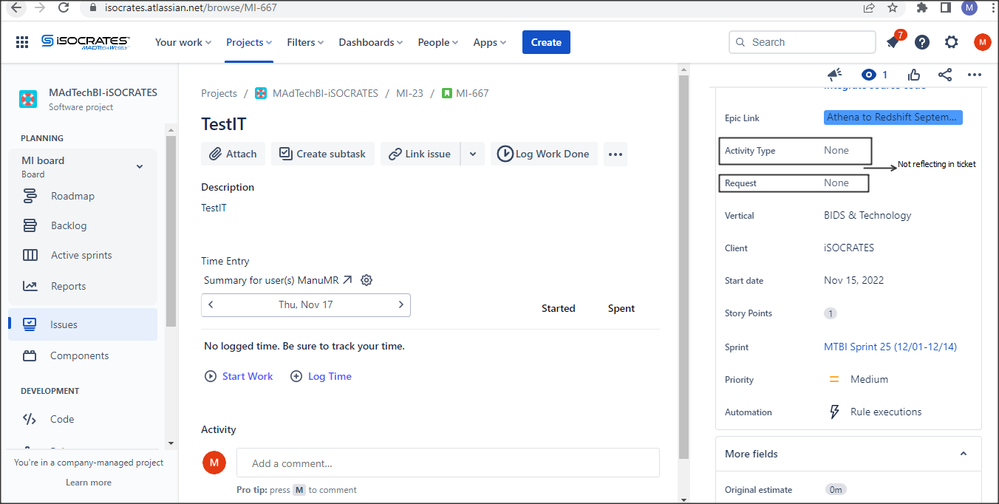This screenshot has width=999, height=504.
Task: Click the iSOCRATES logo
Action: [85, 42]
